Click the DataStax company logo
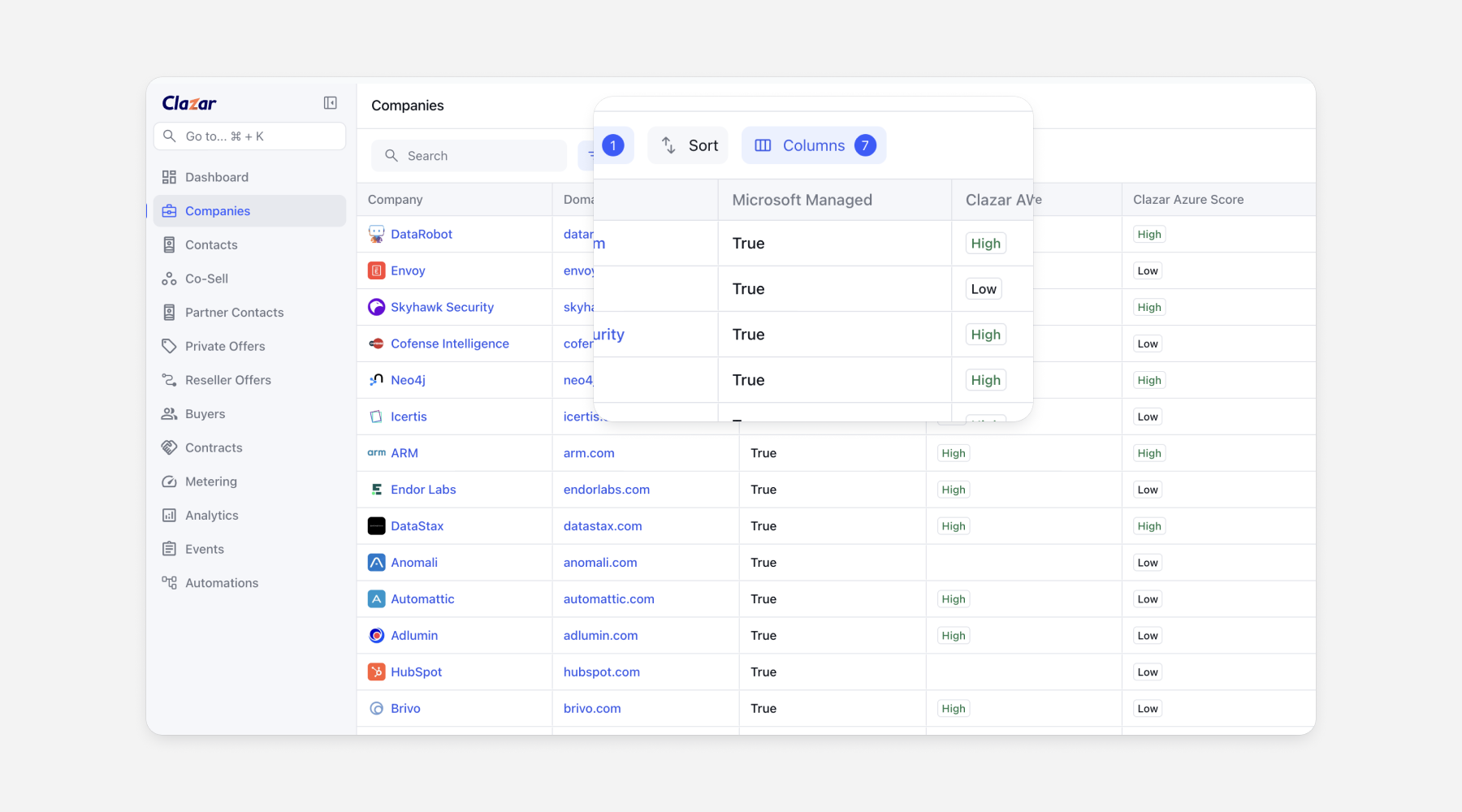 coord(377,526)
